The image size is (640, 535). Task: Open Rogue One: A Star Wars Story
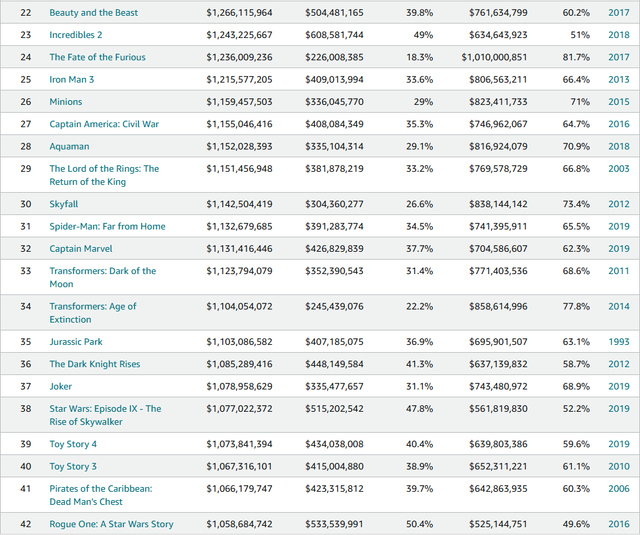pyautogui.click(x=111, y=524)
